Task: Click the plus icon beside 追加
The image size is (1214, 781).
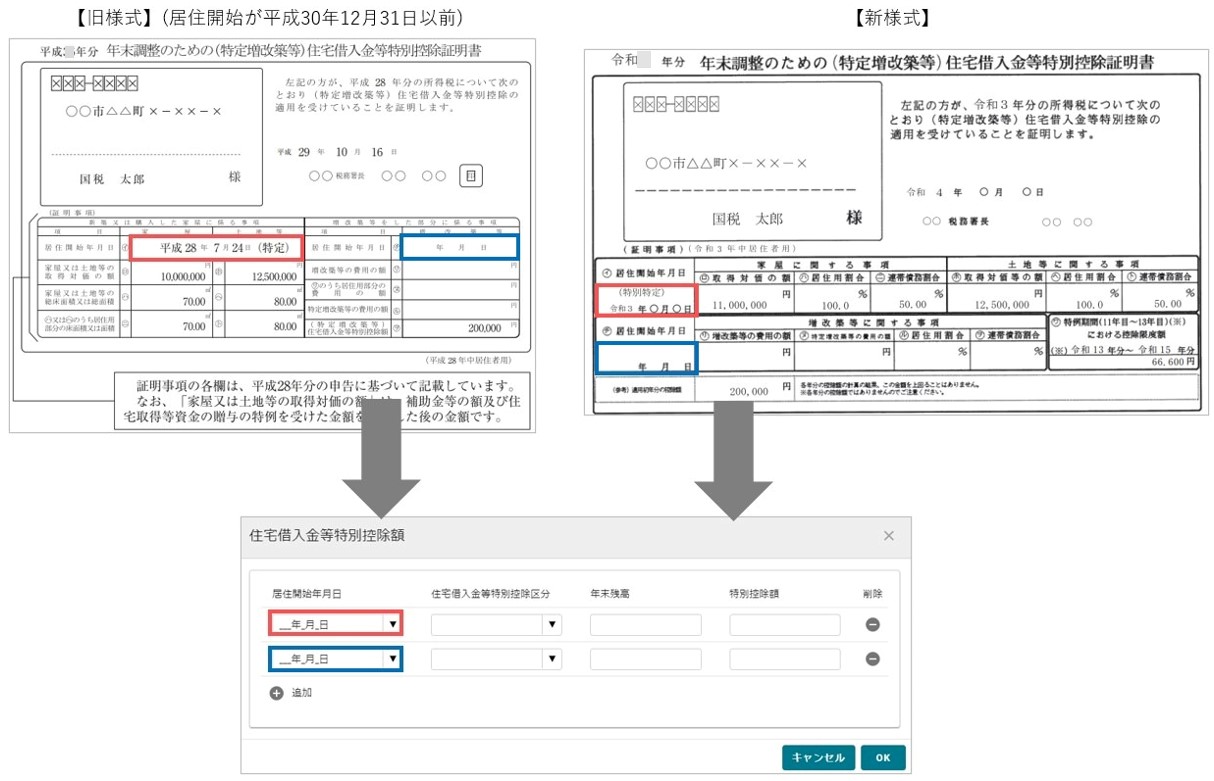Action: click(277, 693)
